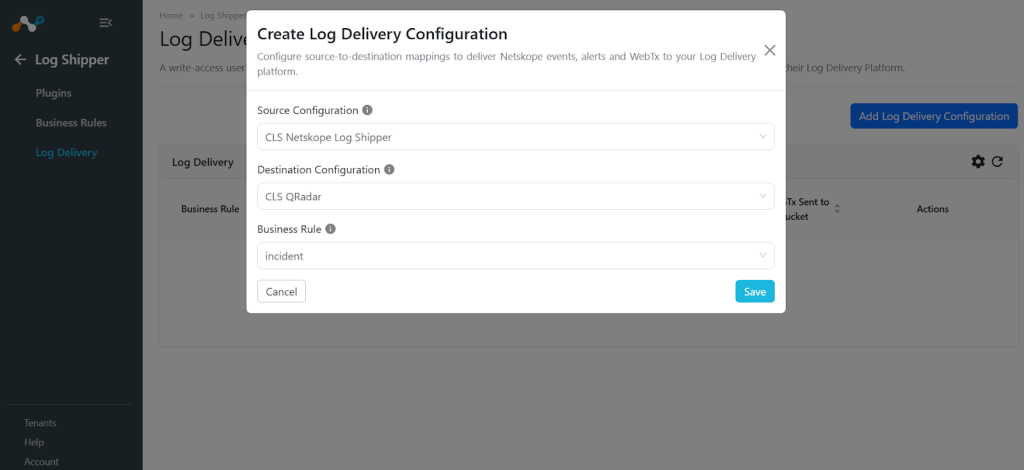1024x470 pixels.
Task: Go back using Log Shipper arrow
Action: click(x=20, y=60)
